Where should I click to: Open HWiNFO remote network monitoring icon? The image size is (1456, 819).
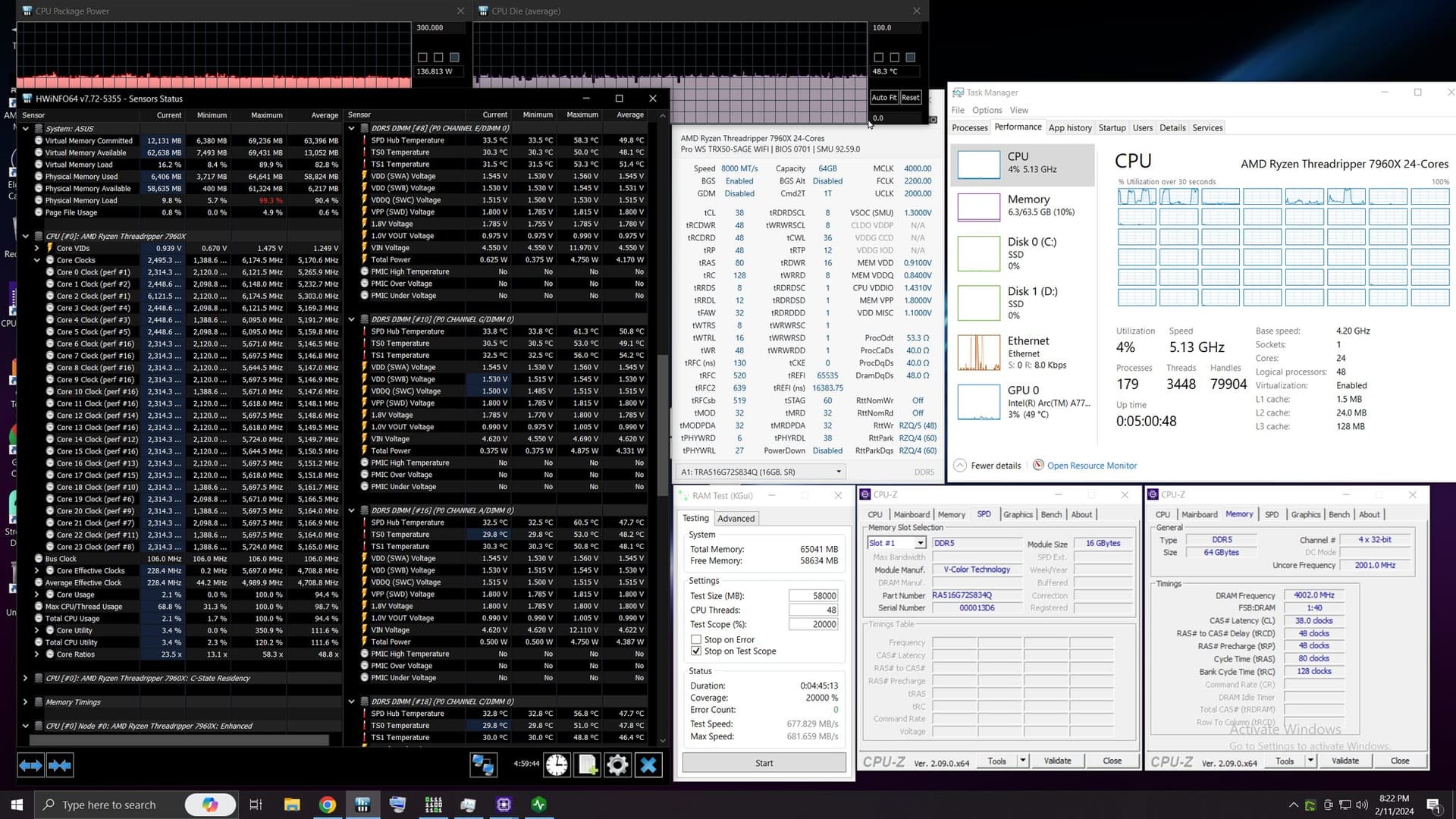click(483, 764)
